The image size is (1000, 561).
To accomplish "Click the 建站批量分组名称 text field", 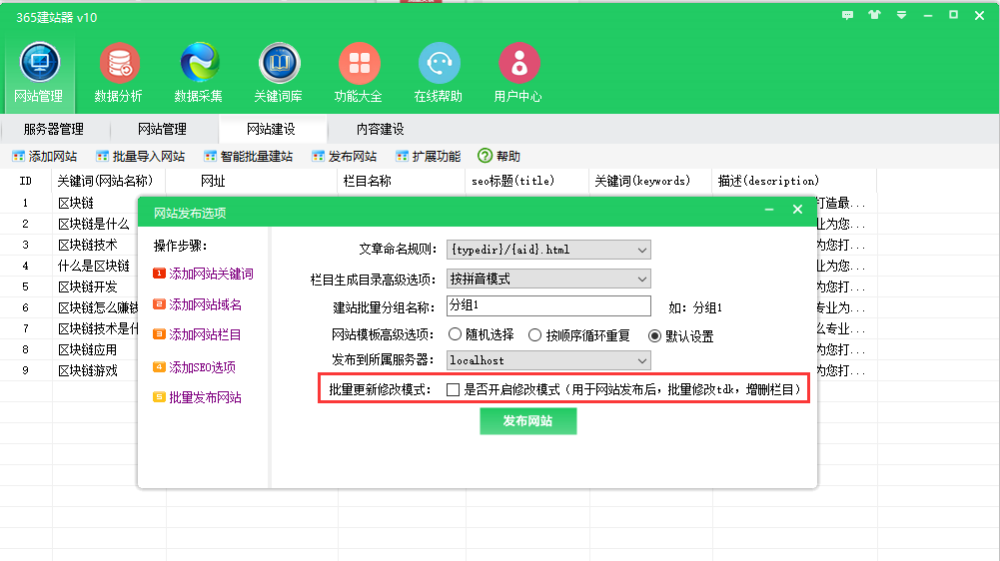I will [548, 306].
